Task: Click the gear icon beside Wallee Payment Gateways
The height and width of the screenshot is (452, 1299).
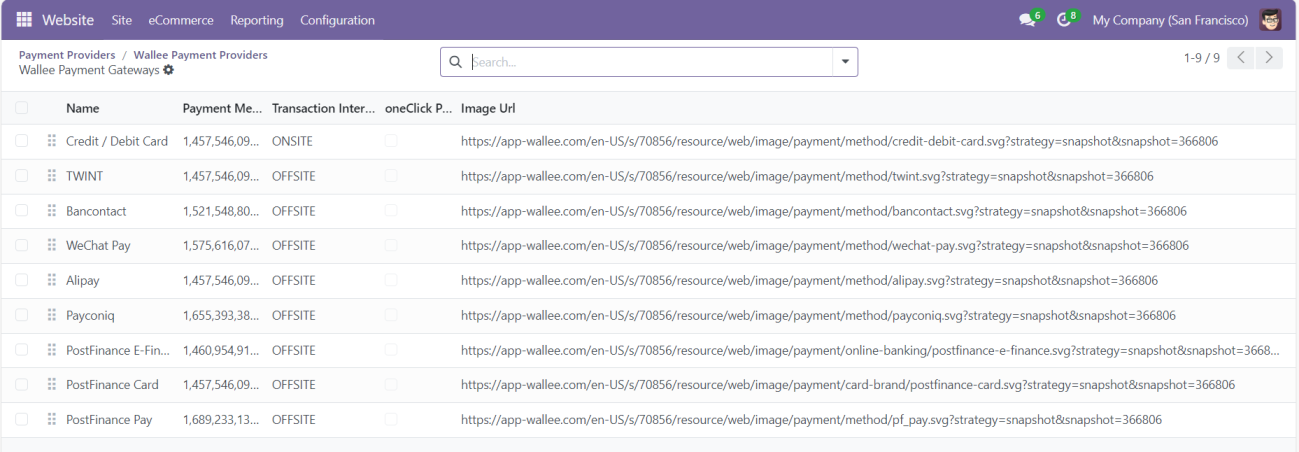Action: (168, 70)
